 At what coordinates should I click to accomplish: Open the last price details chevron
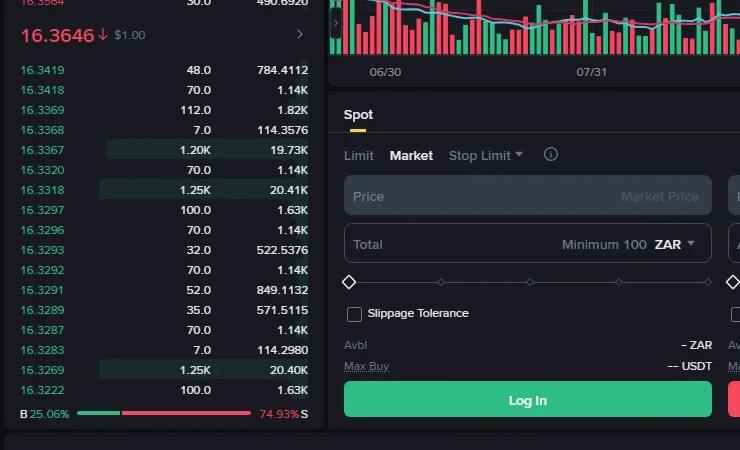(x=300, y=34)
